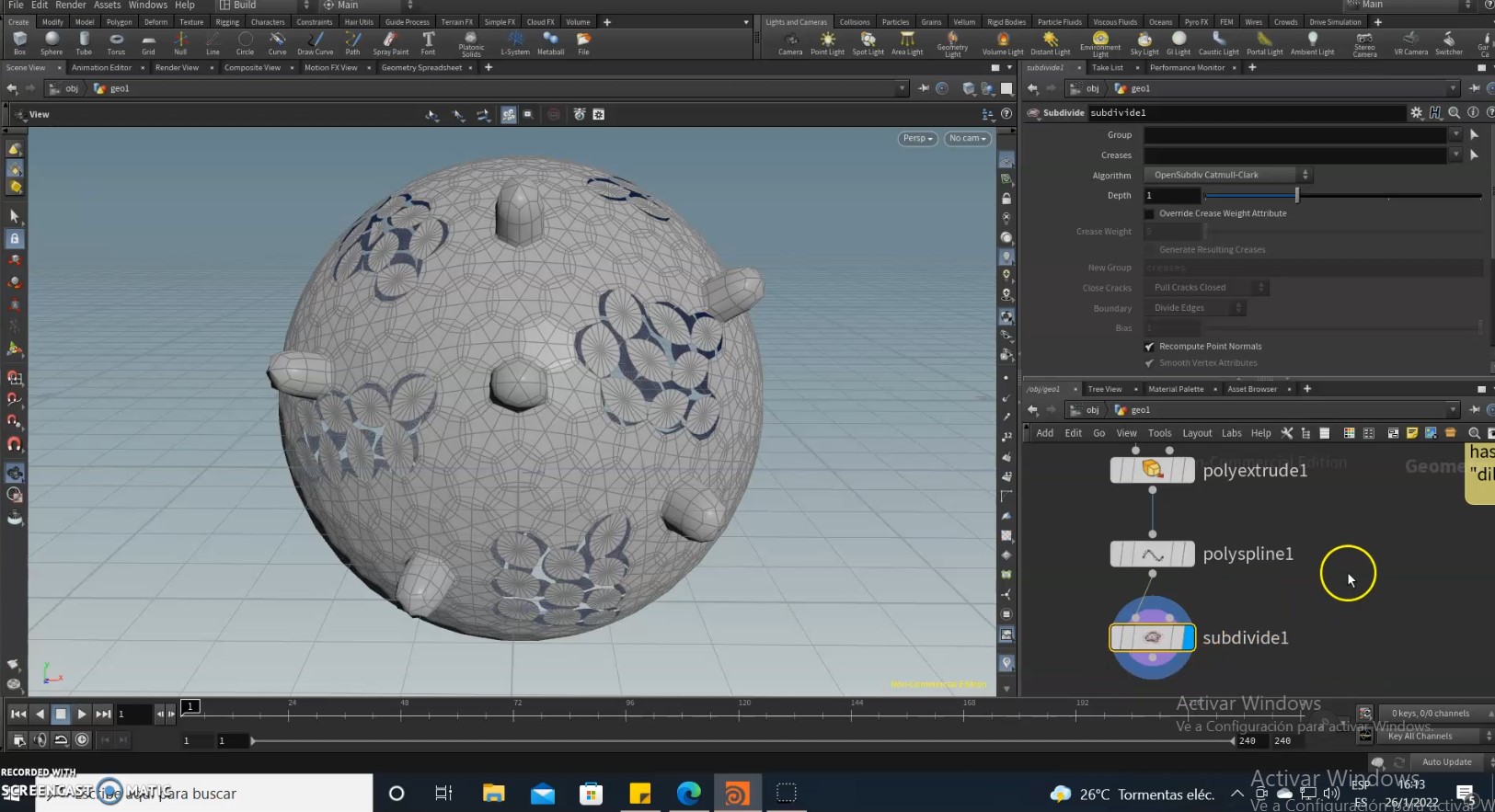The image size is (1495, 812).
Task: Toggle the subdivide1 node display flag
Action: point(1187,637)
